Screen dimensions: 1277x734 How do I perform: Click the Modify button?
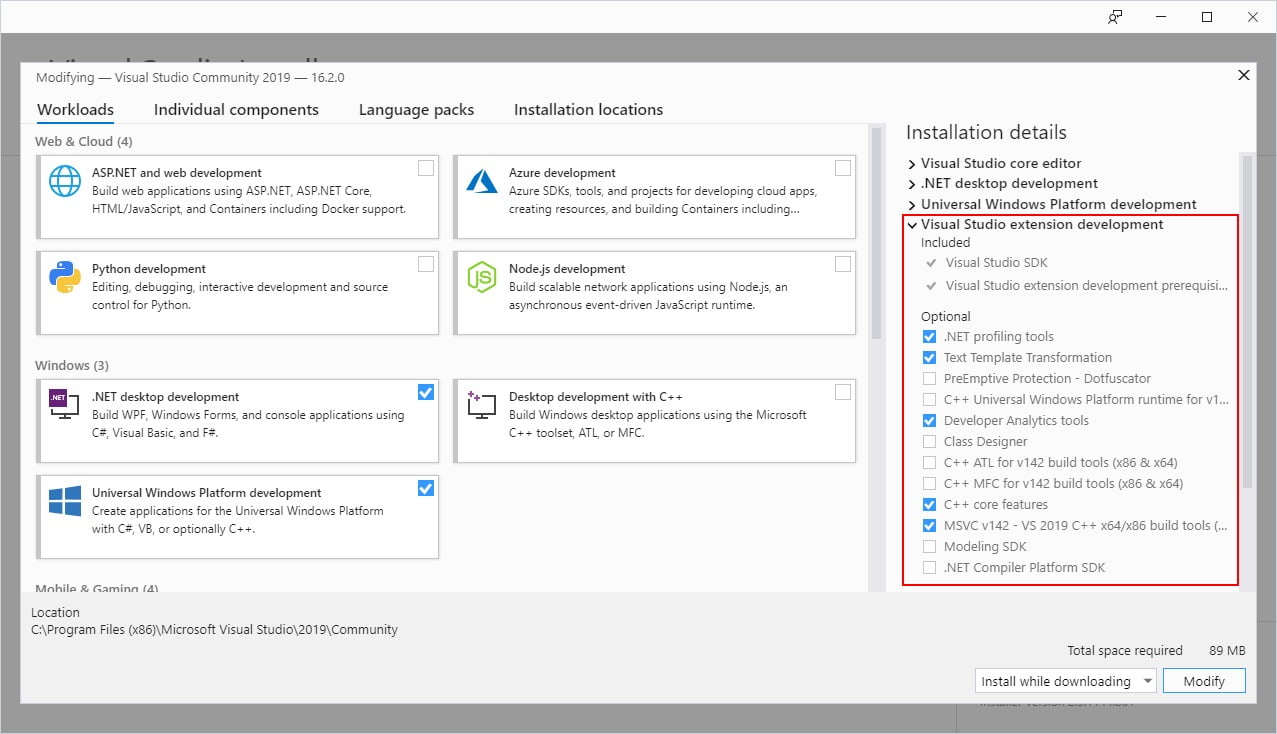click(1203, 680)
